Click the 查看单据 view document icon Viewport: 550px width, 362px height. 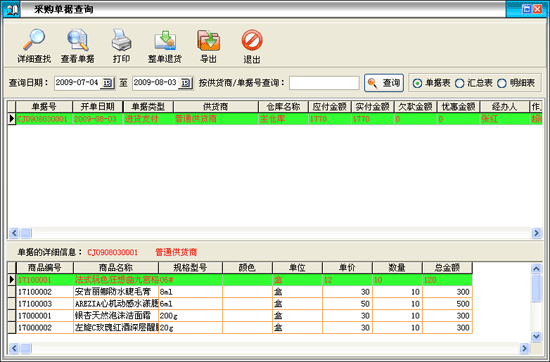78,39
